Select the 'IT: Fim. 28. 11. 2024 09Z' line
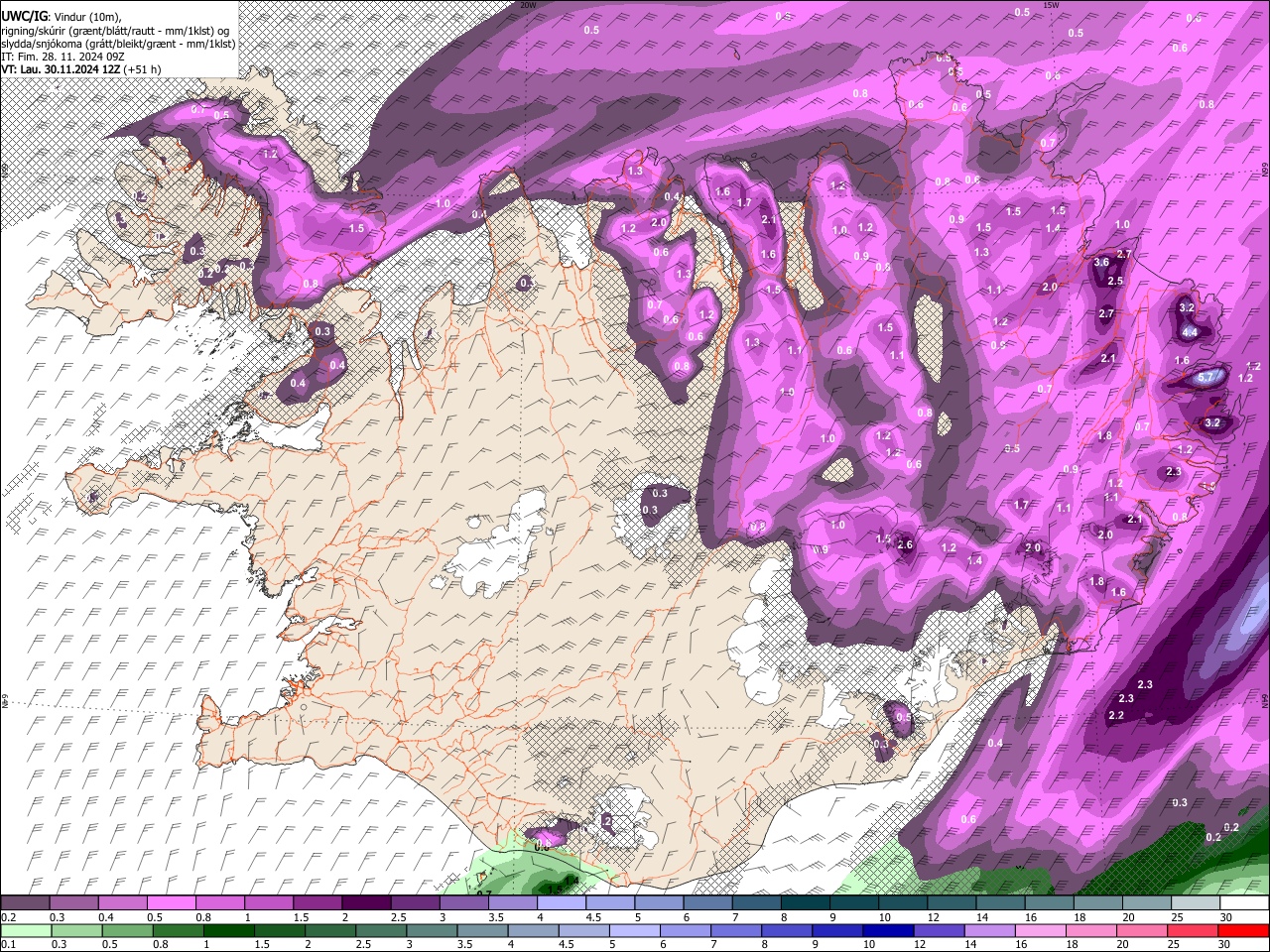The image size is (1270, 952). pyautogui.click(x=62, y=57)
